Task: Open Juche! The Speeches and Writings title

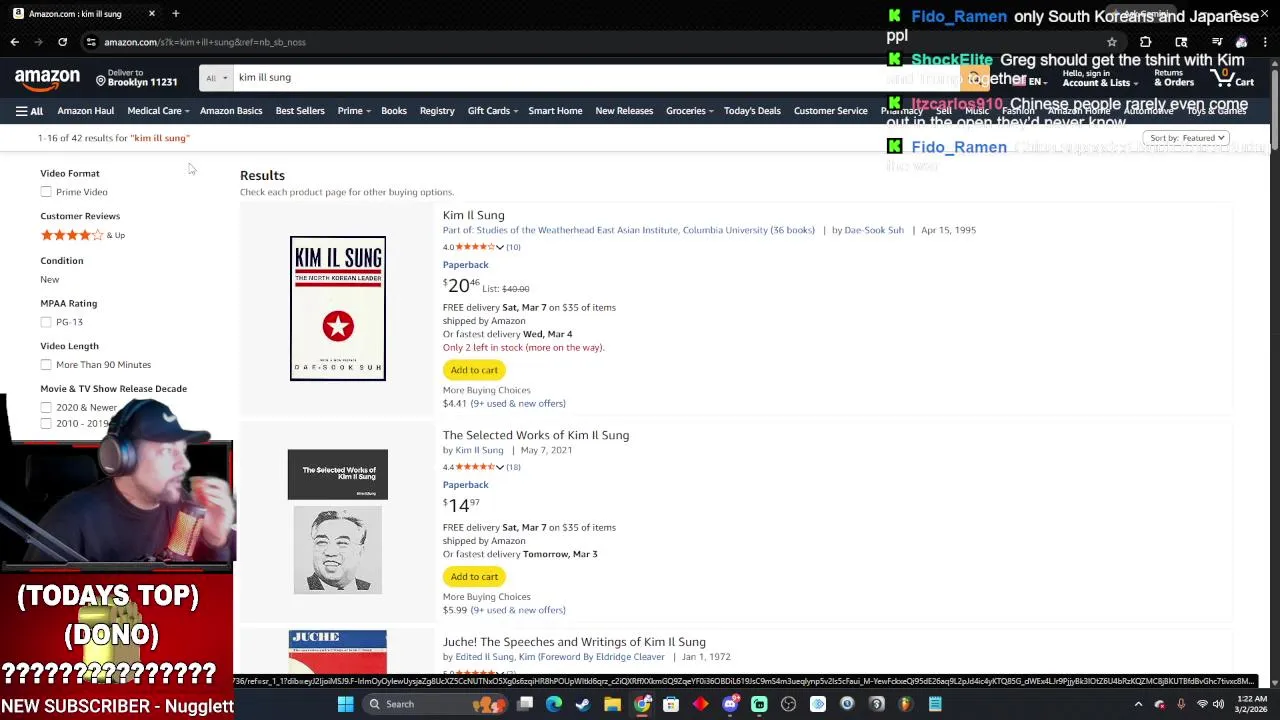Action: 574,642
